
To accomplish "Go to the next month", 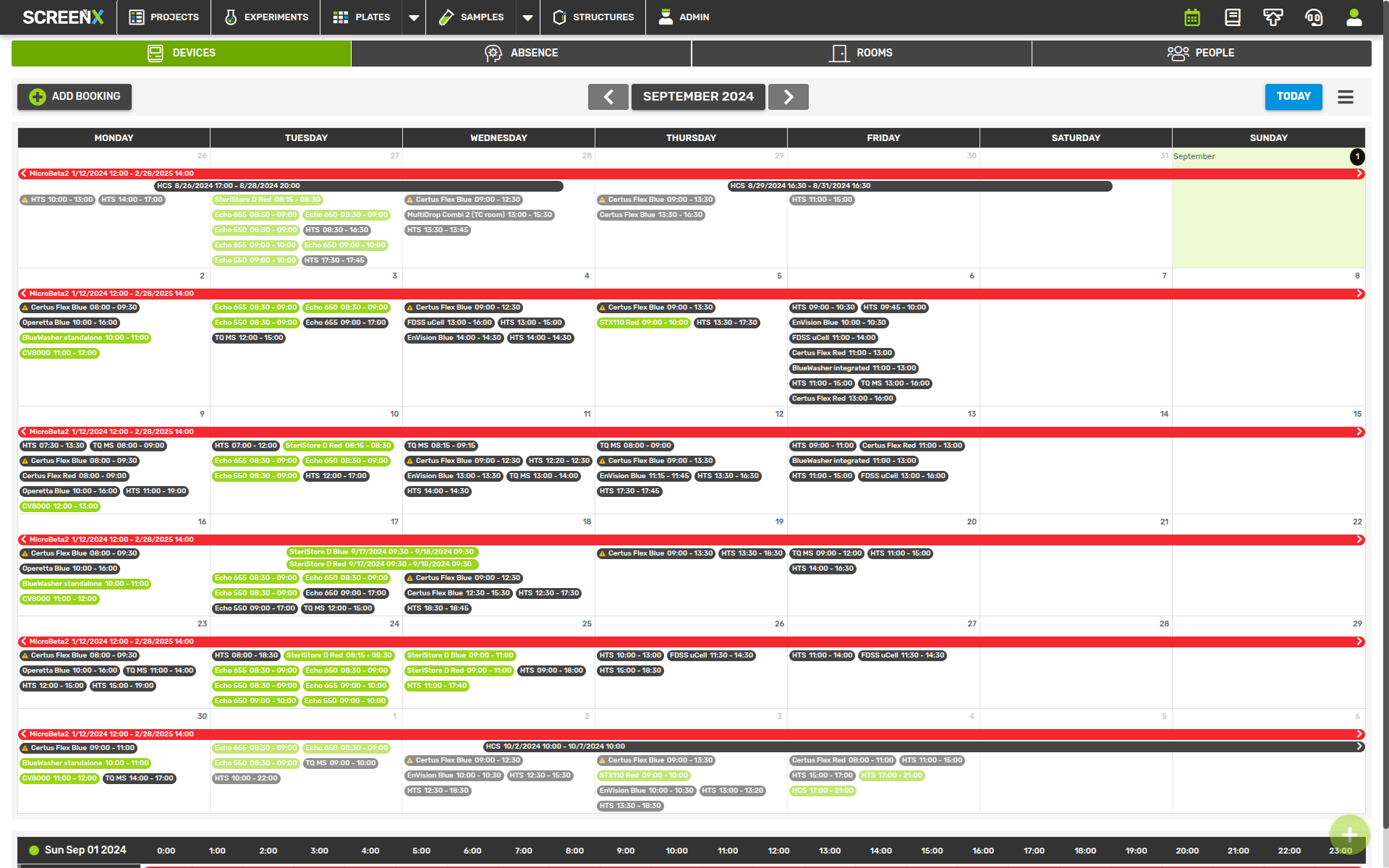I will click(x=789, y=97).
